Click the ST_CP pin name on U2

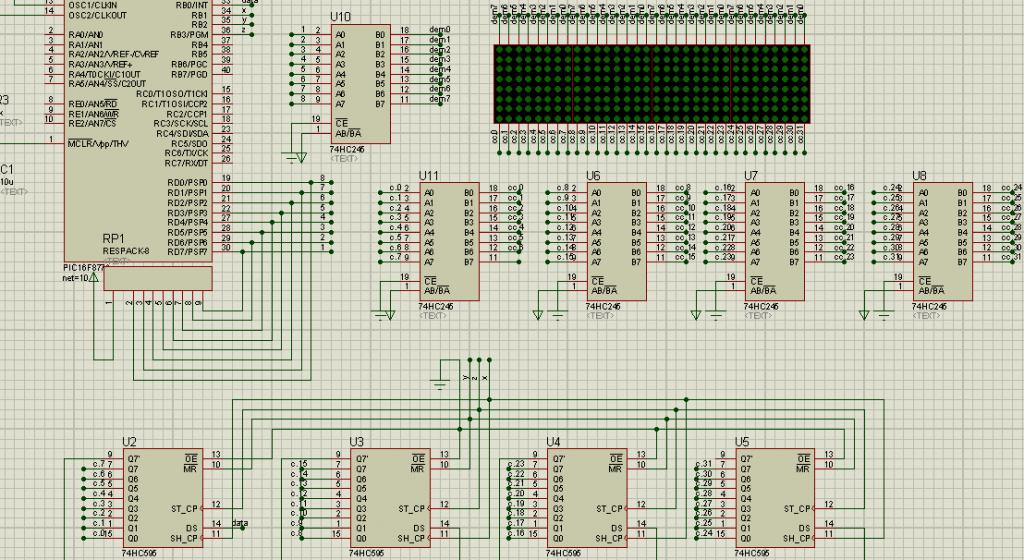(184, 508)
